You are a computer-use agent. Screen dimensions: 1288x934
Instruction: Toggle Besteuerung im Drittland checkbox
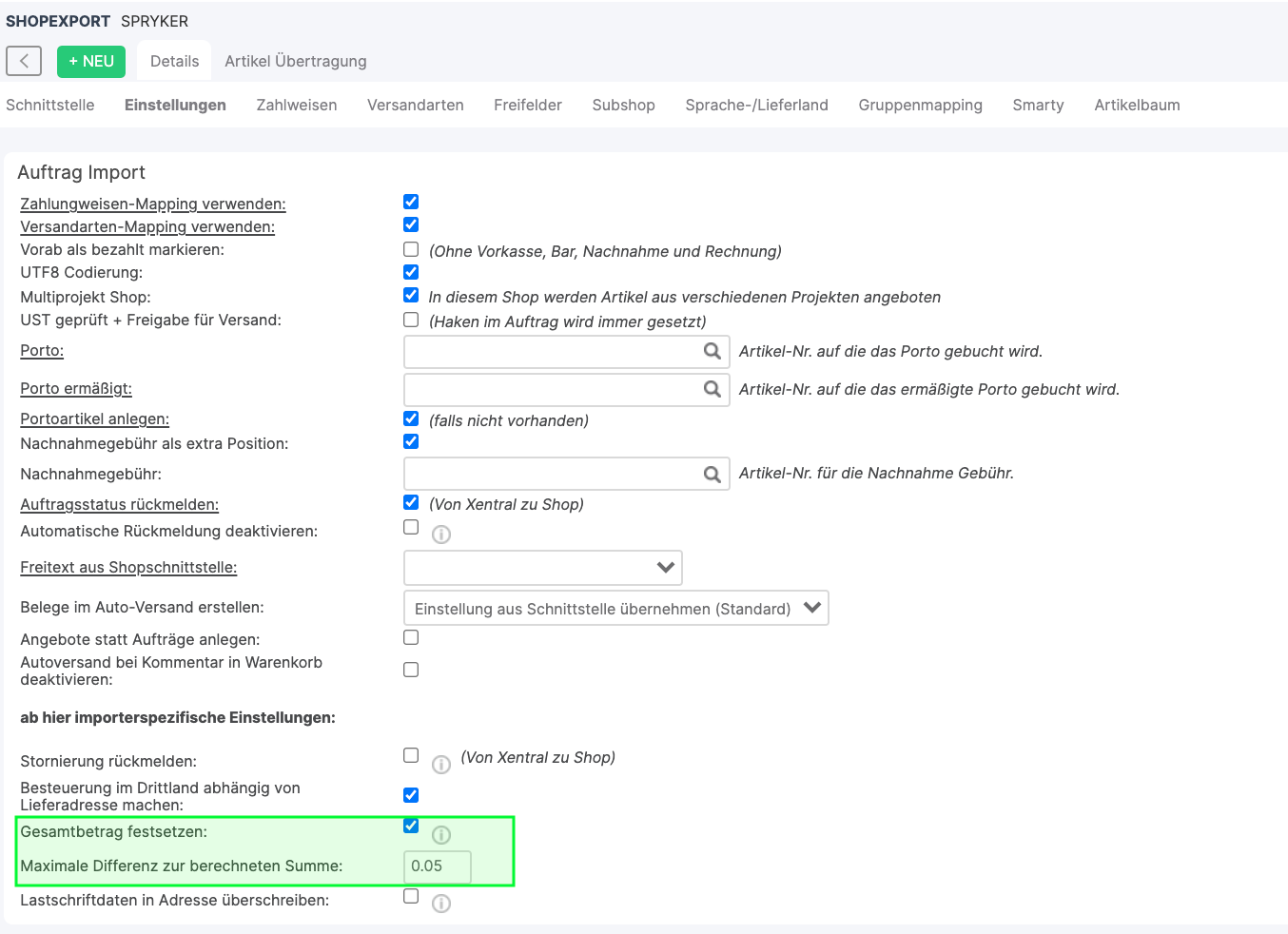tap(411, 795)
